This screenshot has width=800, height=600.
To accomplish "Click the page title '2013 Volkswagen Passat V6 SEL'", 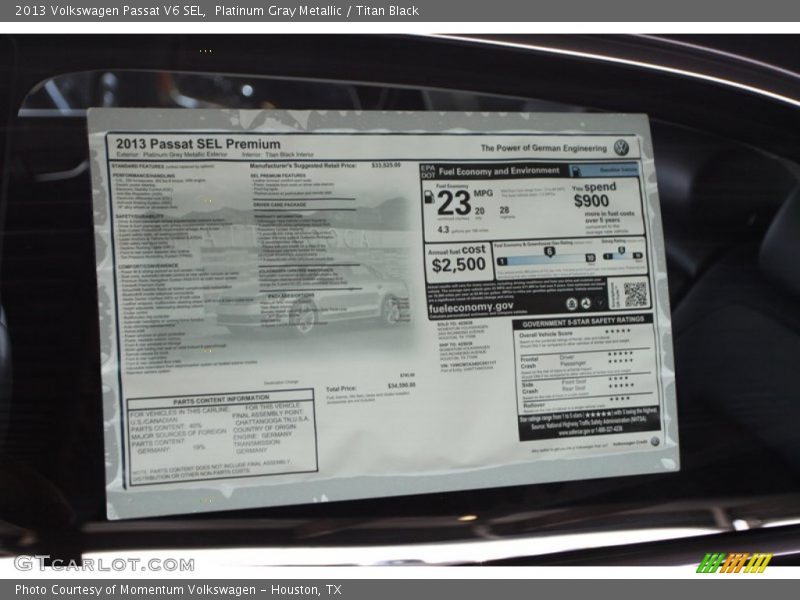I will pos(110,10).
